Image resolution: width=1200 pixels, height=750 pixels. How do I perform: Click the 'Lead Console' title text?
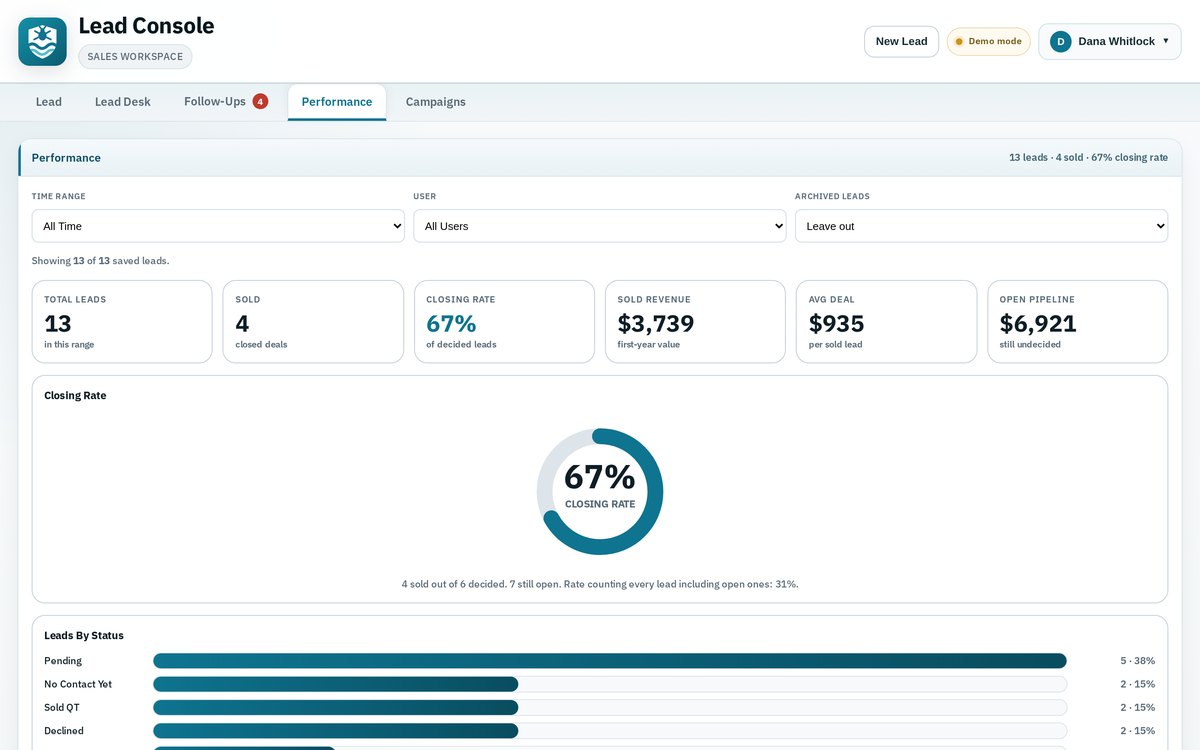(x=146, y=26)
